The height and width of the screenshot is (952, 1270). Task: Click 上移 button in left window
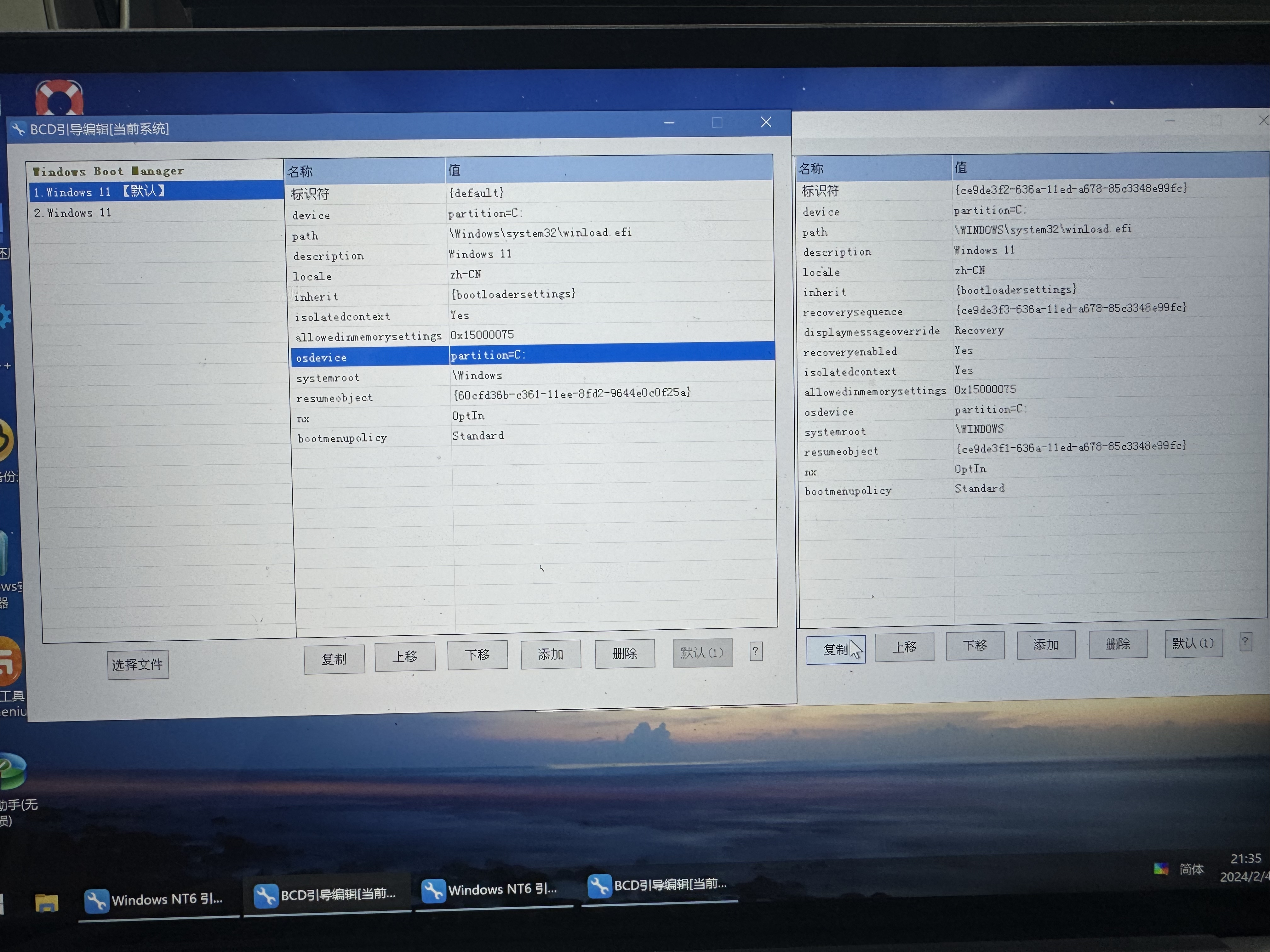[405, 656]
